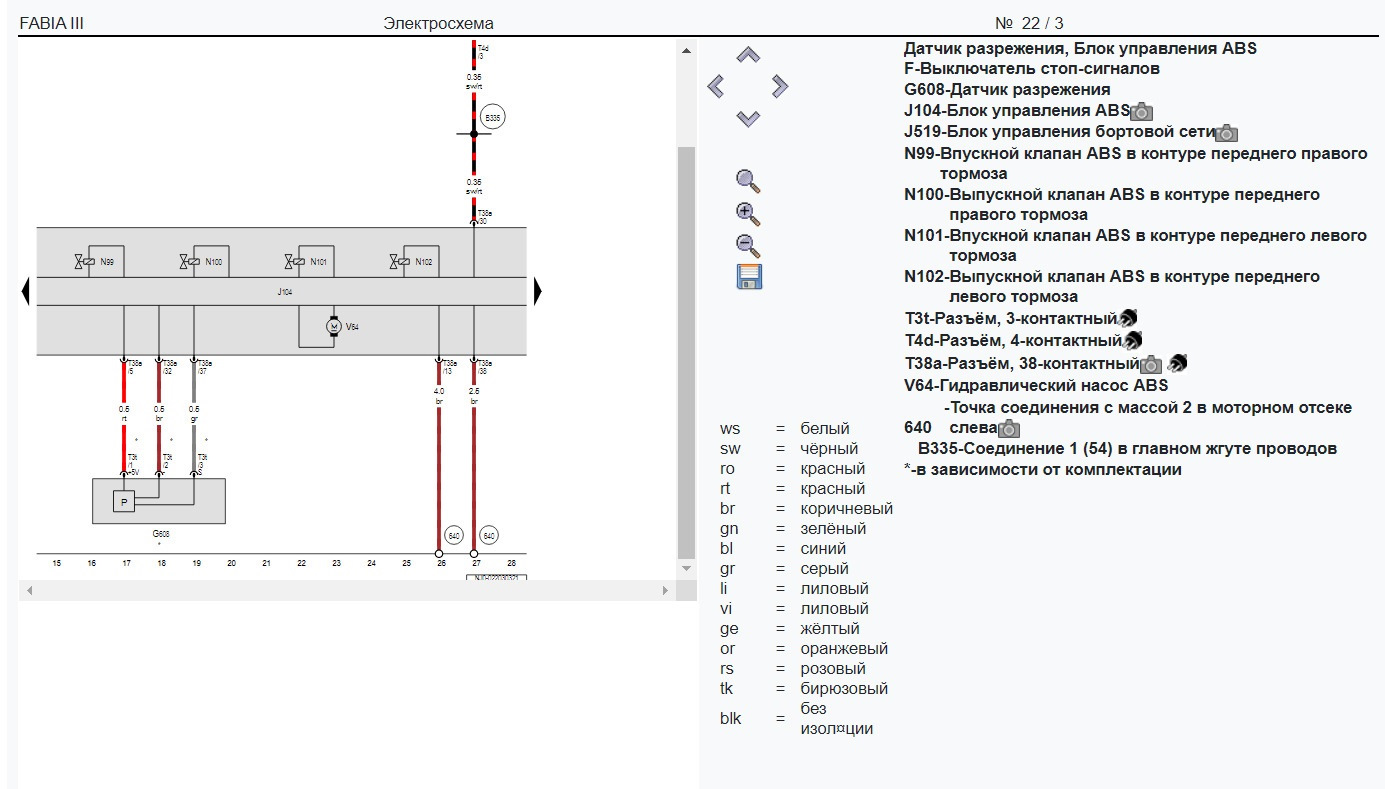
Task: Click "Датчик разрежения, Блок управления ABS" title
Action: point(1080,48)
